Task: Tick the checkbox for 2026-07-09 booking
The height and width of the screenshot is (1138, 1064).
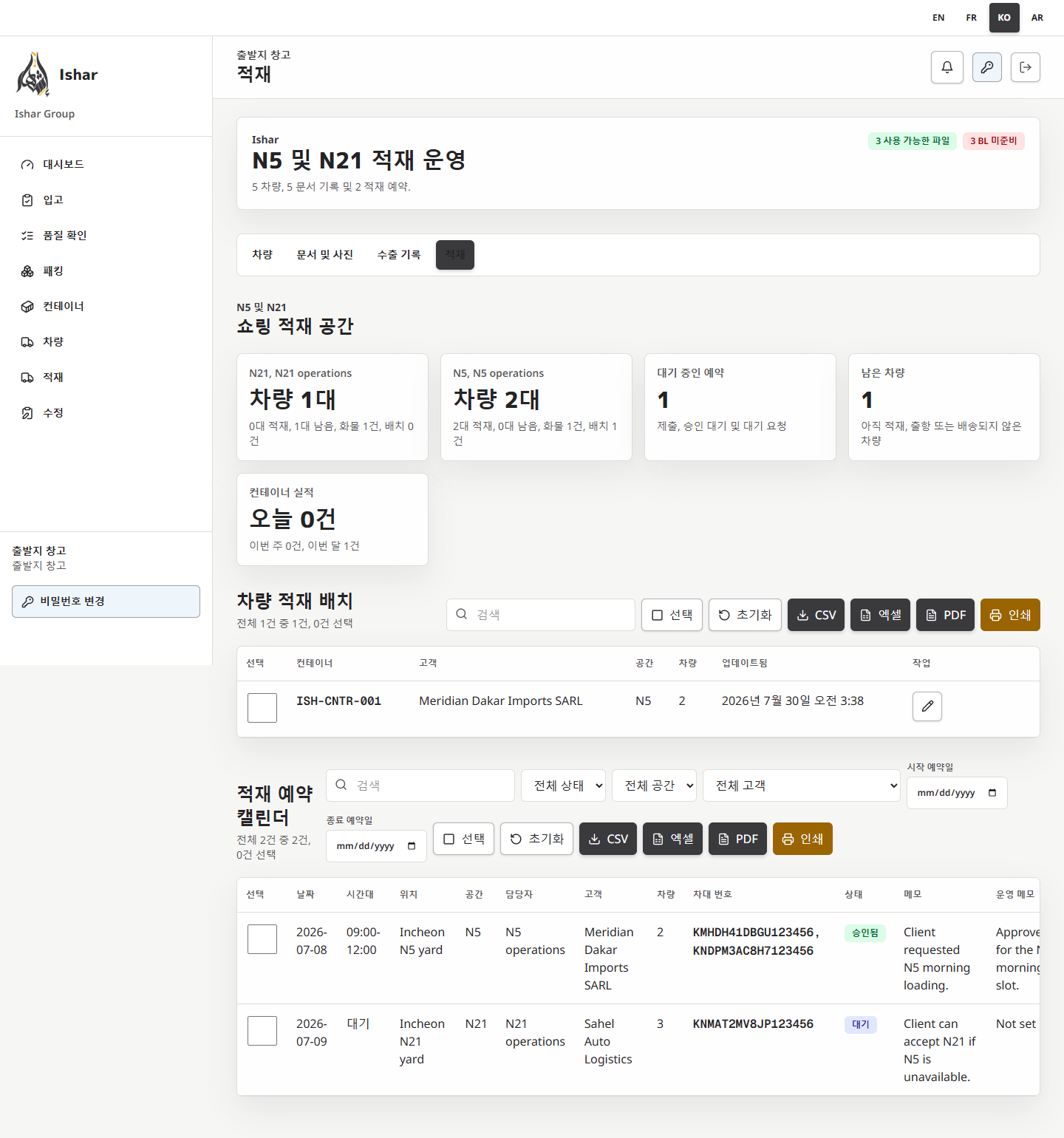Action: click(x=262, y=1031)
